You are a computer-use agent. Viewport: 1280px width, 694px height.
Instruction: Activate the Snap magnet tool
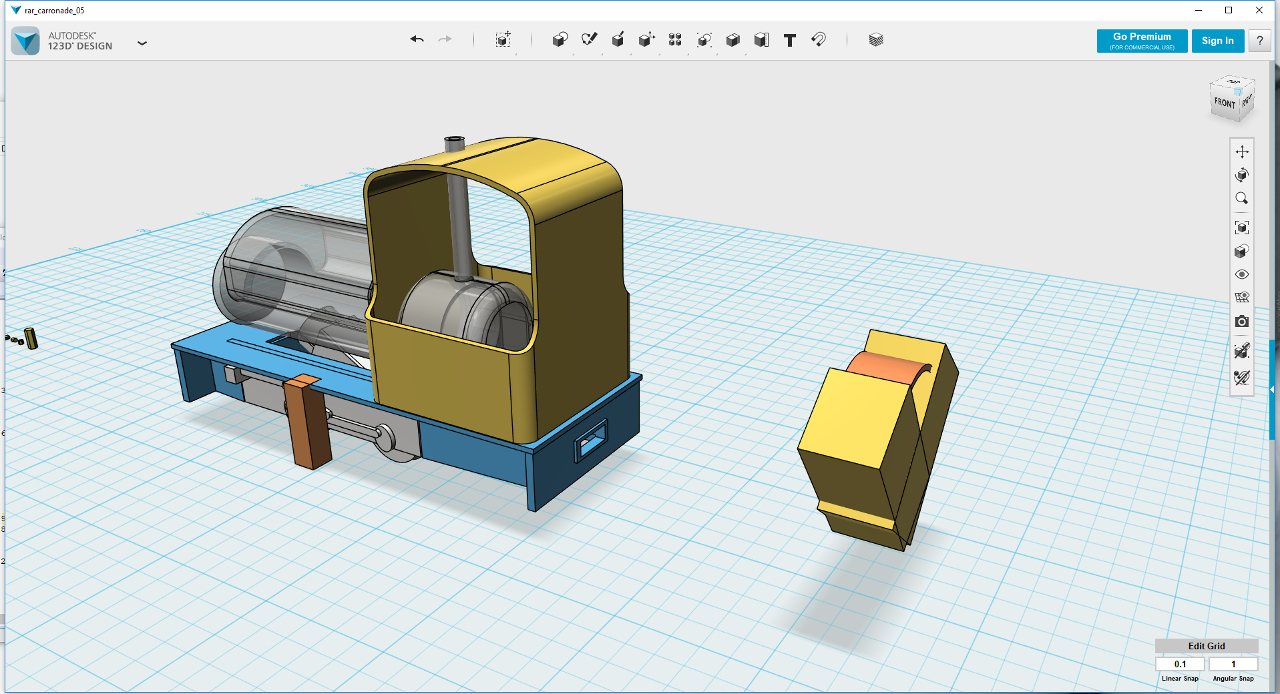click(x=818, y=40)
